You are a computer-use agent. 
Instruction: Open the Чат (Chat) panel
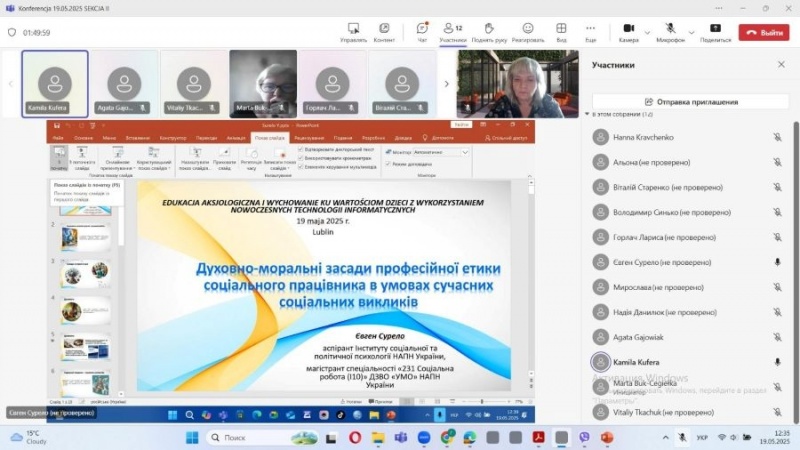pos(422,30)
